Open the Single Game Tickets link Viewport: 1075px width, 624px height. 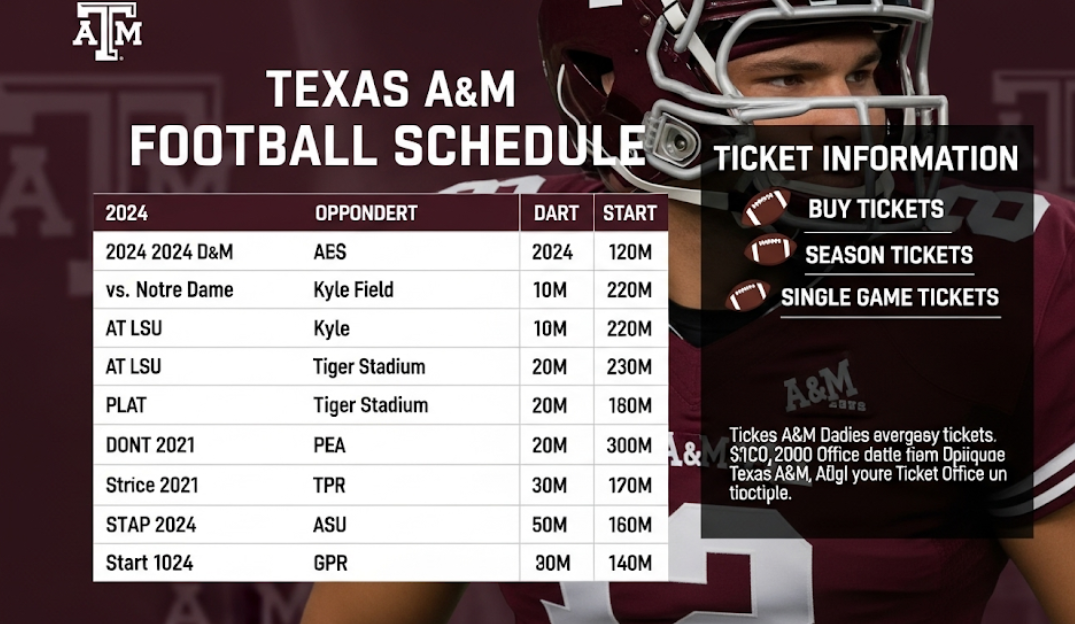(889, 297)
